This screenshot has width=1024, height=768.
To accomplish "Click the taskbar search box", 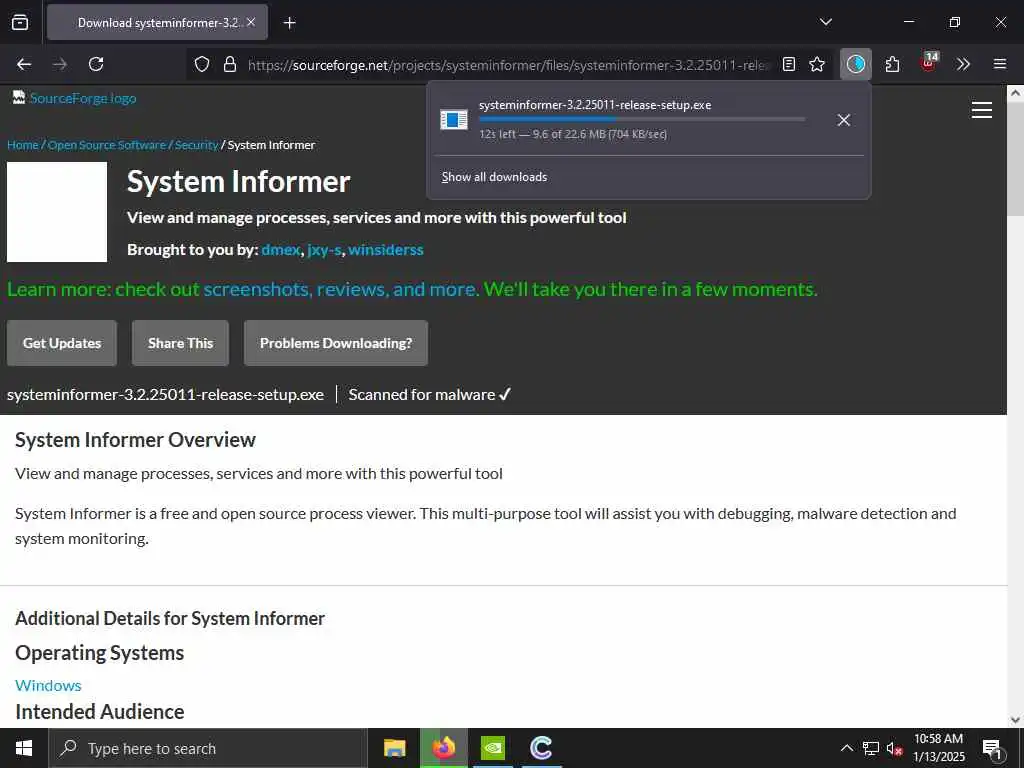I will coord(208,748).
